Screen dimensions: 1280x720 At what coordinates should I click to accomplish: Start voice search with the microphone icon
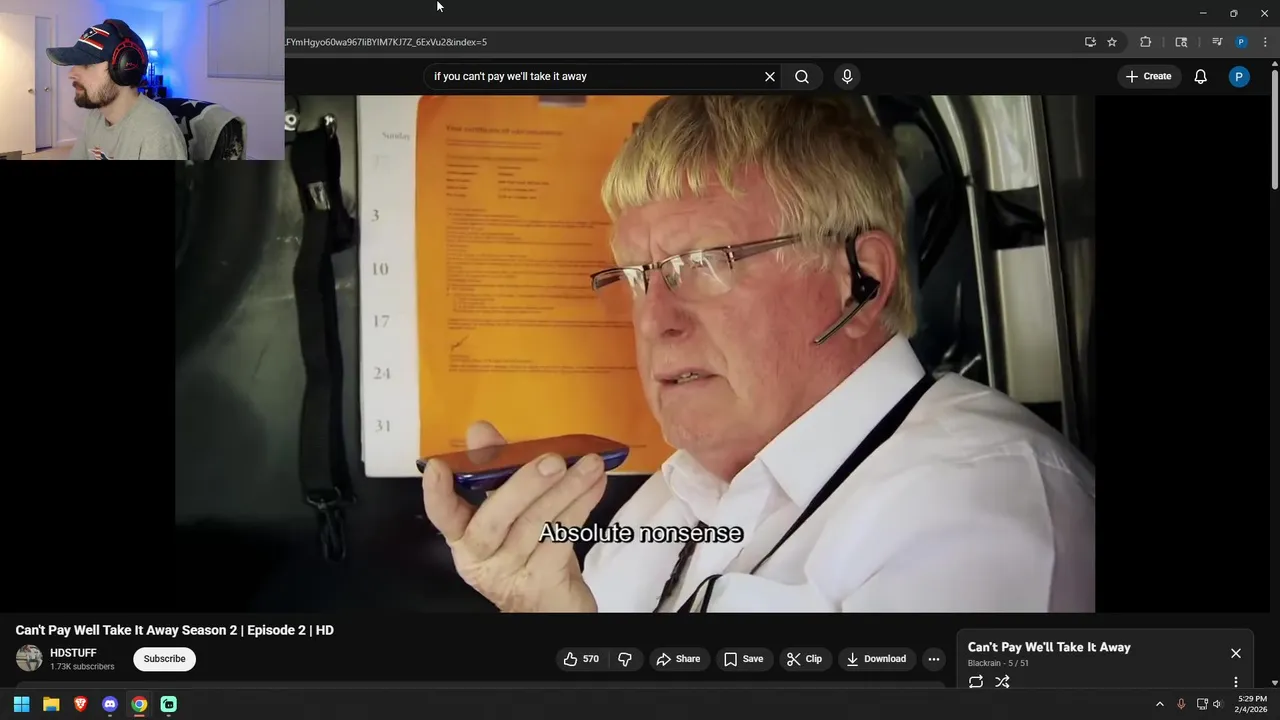[x=847, y=76]
